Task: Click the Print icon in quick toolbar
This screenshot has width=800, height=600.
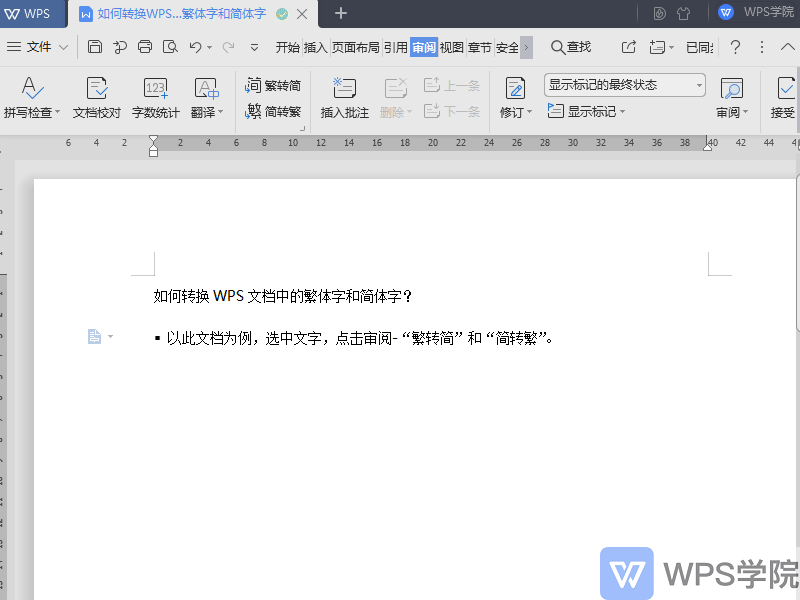Action: [x=145, y=47]
